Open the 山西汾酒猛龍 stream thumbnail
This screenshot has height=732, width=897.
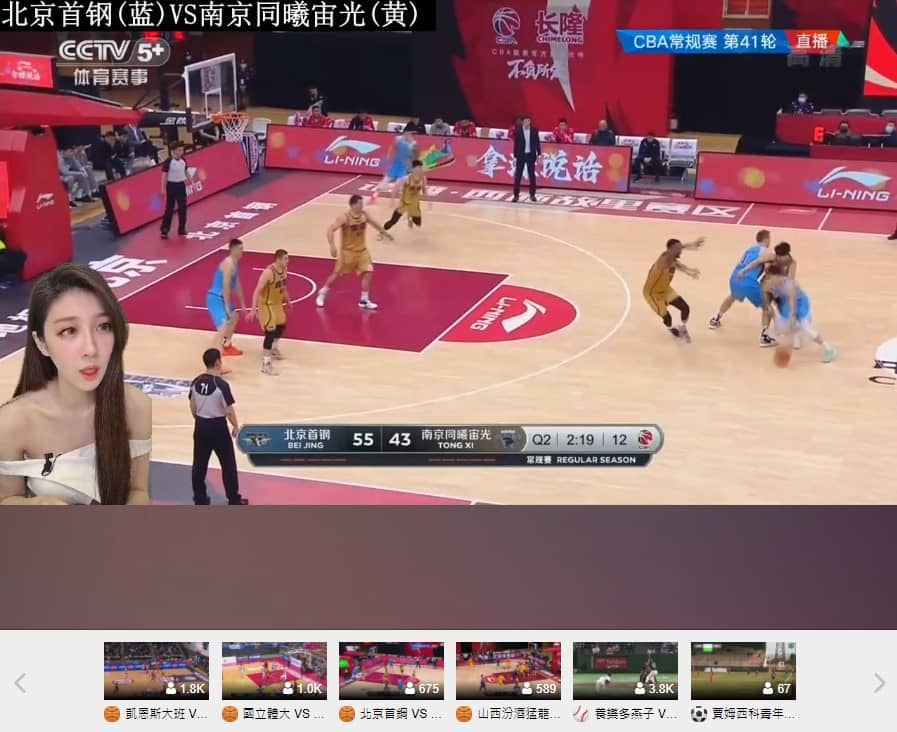tap(509, 671)
